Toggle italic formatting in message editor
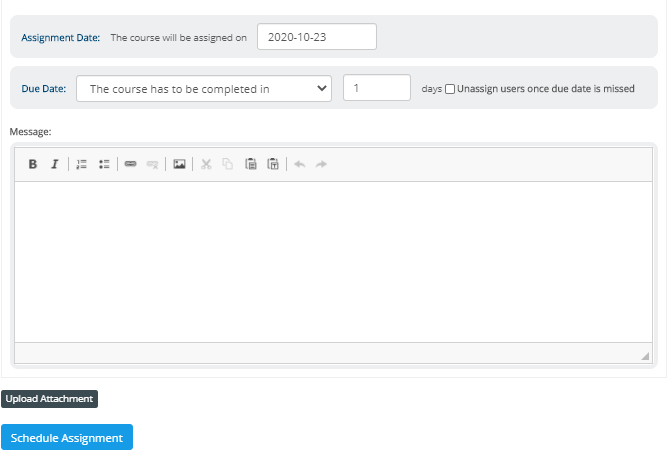671x463 pixels. [55, 164]
